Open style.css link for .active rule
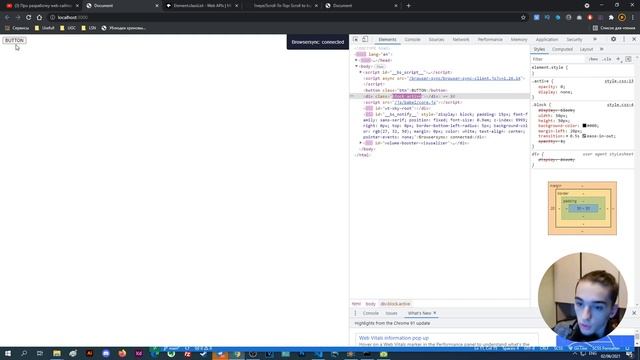This screenshot has width=640, height=360. [619, 81]
